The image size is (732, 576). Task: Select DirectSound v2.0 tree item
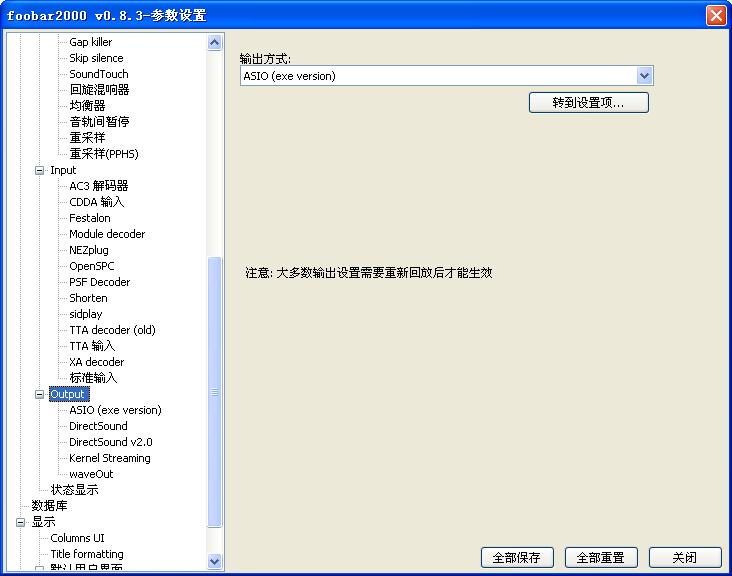point(111,442)
